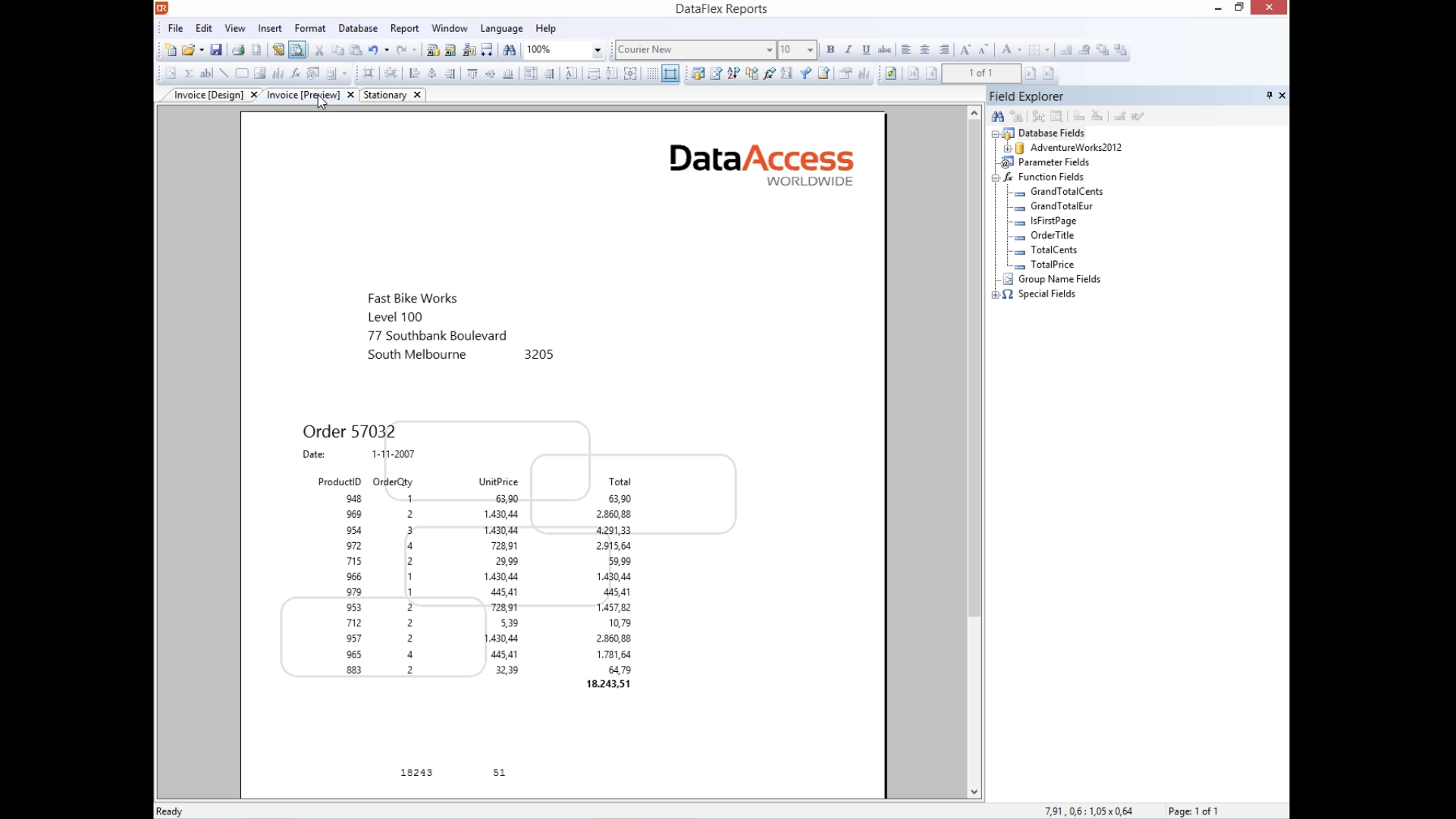Toggle the highlighted guidelines button
The image size is (1456, 819).
[x=670, y=74]
